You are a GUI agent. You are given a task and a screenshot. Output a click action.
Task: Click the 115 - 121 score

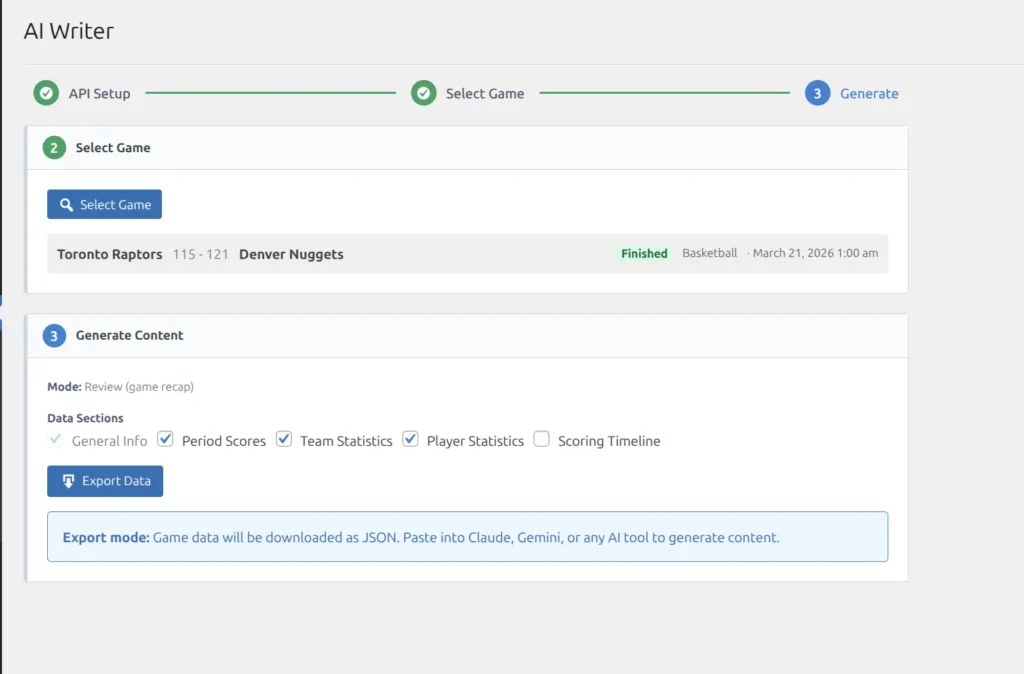click(200, 254)
